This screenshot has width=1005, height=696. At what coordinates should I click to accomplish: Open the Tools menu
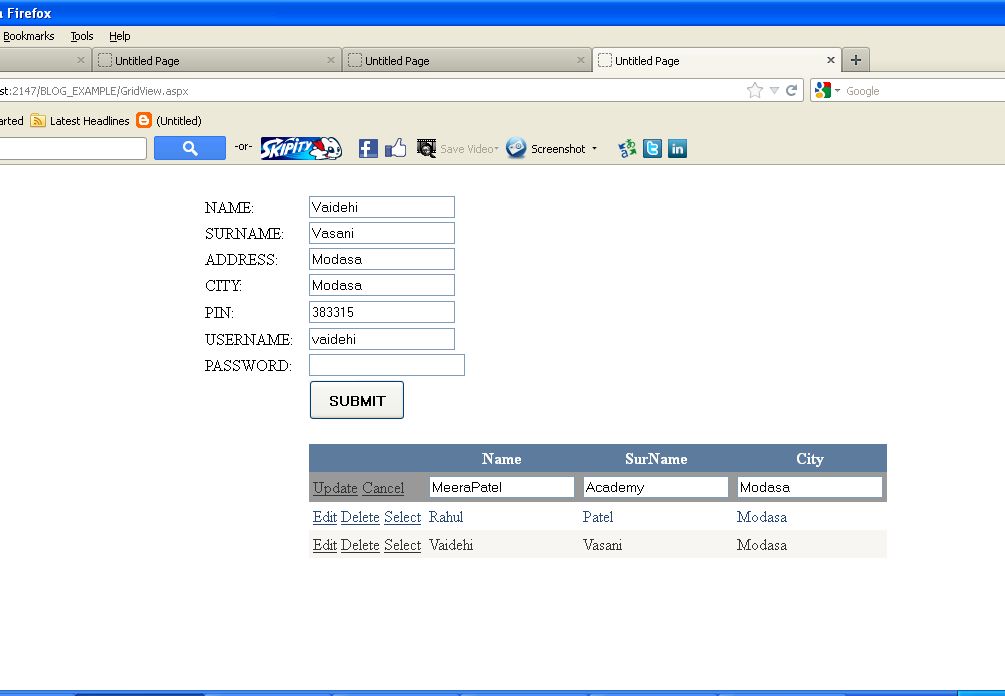pyautogui.click(x=82, y=36)
